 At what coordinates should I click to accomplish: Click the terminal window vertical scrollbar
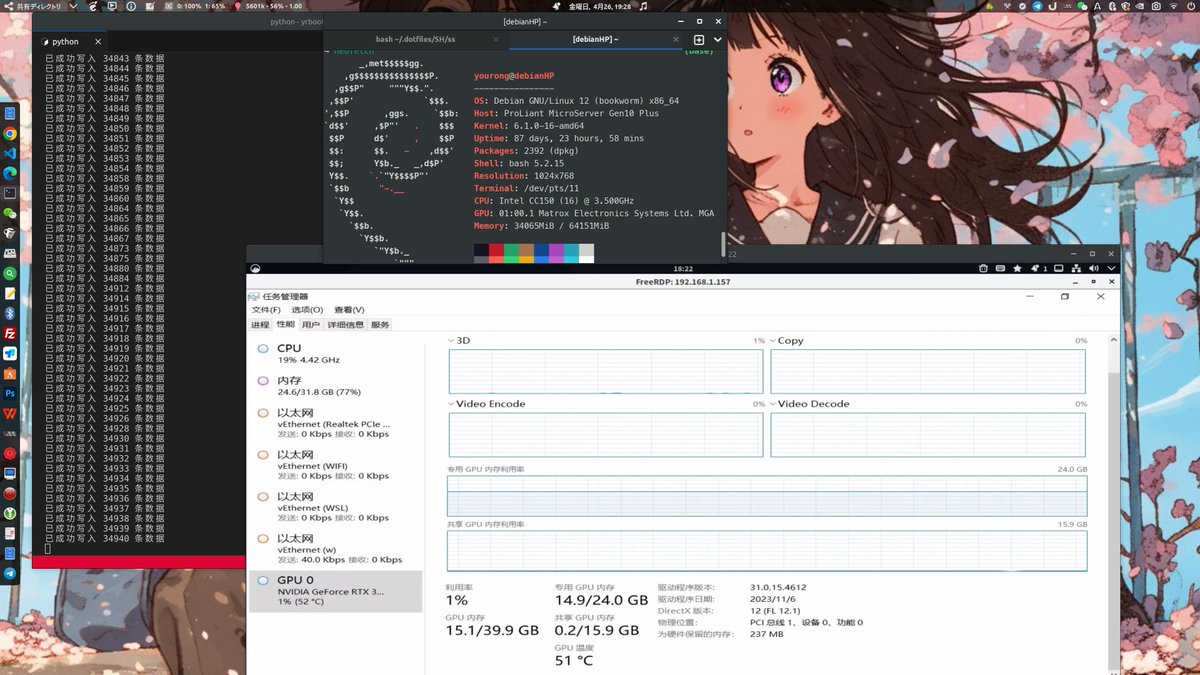724,243
